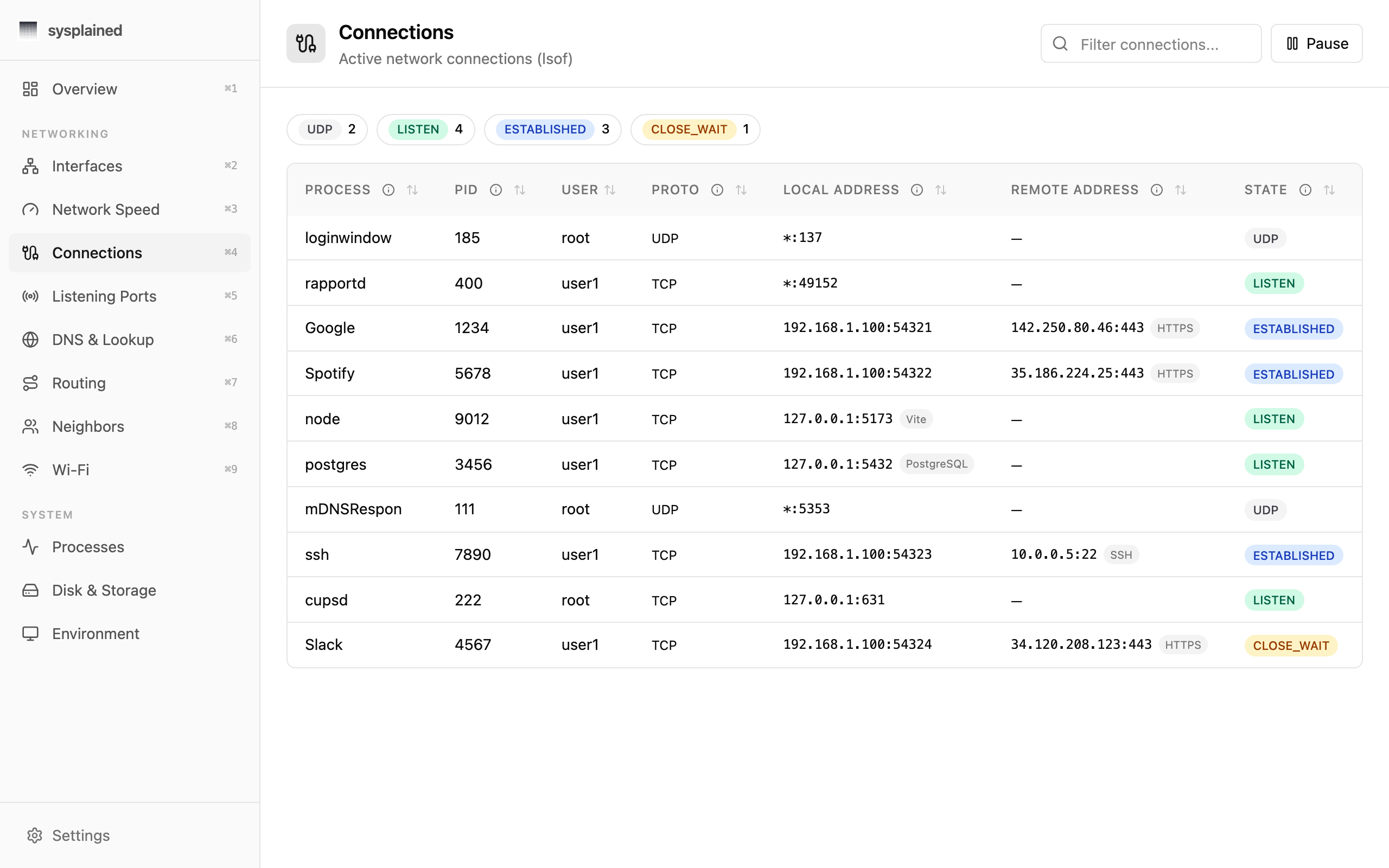The height and width of the screenshot is (868, 1389).
Task: Open Wi-Fi page
Action: (130, 470)
